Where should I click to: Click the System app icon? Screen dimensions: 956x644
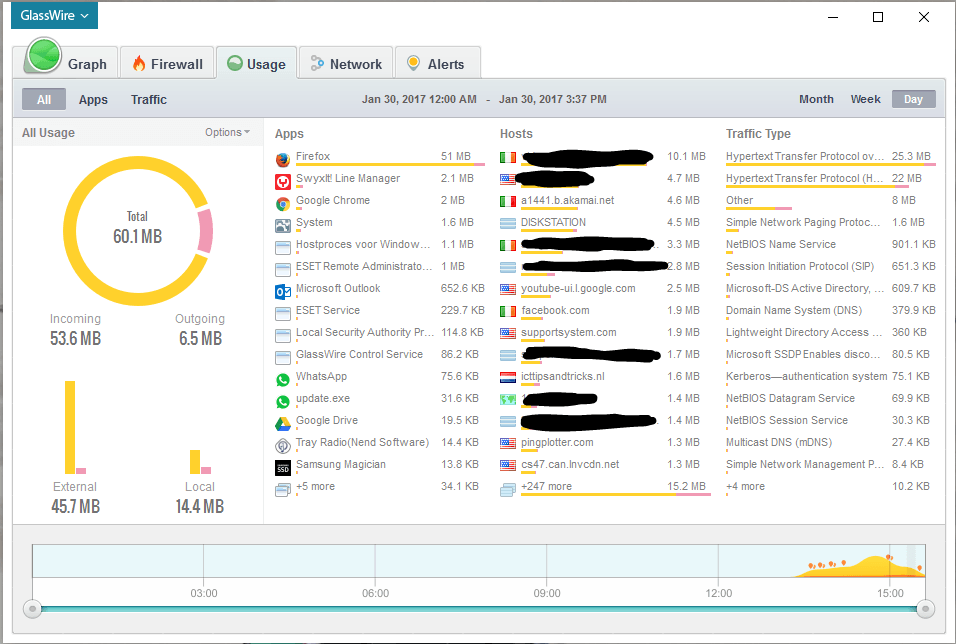[x=282, y=226]
